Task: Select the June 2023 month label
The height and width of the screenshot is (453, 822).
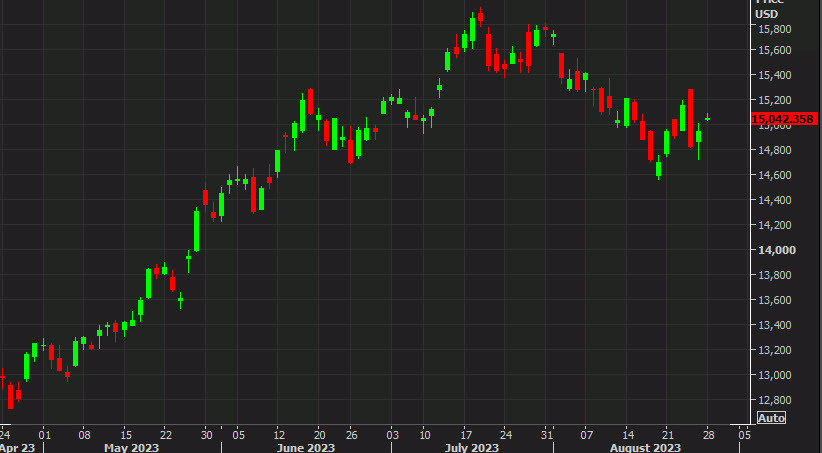Action: tap(306, 447)
